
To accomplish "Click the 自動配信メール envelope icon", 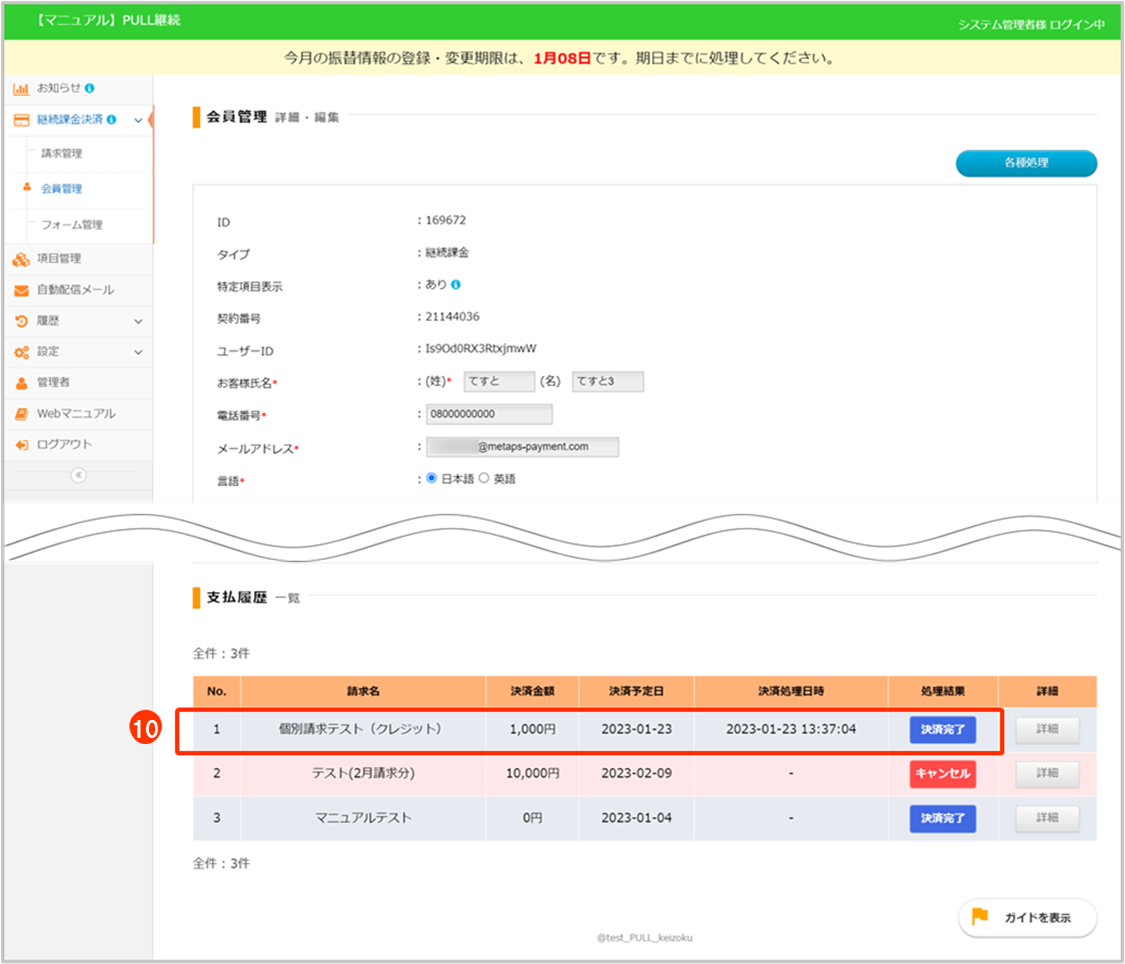I will (21, 290).
